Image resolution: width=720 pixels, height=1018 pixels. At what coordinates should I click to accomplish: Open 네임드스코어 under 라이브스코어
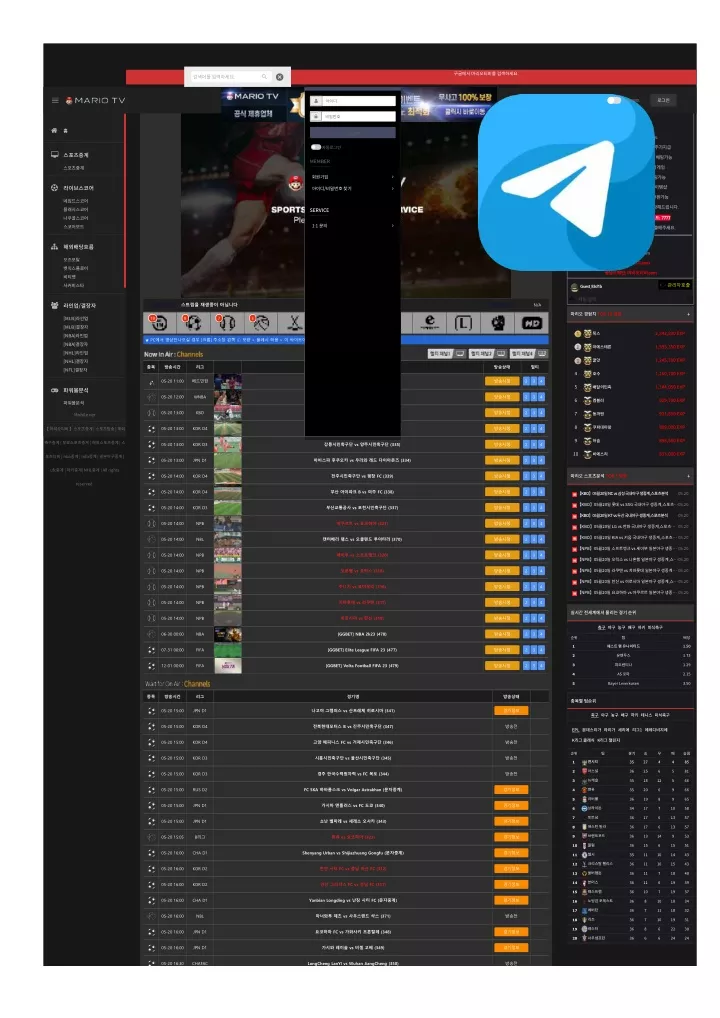75,201
